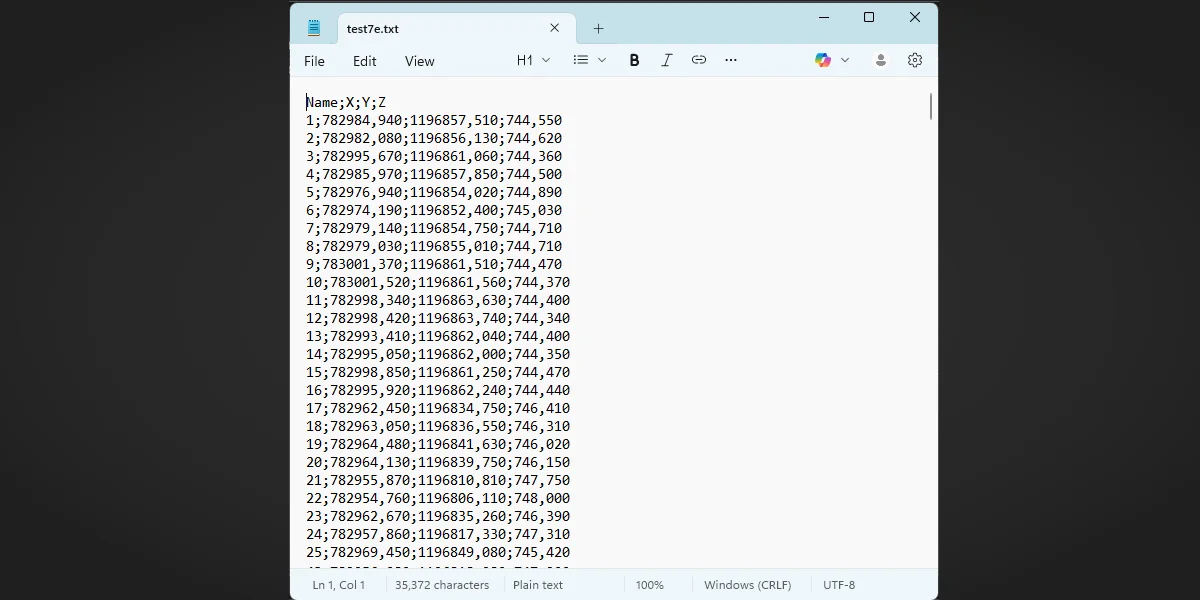This screenshot has height=600, width=1200.
Task: Click the Copilot icon in the toolbar
Action: coord(823,60)
